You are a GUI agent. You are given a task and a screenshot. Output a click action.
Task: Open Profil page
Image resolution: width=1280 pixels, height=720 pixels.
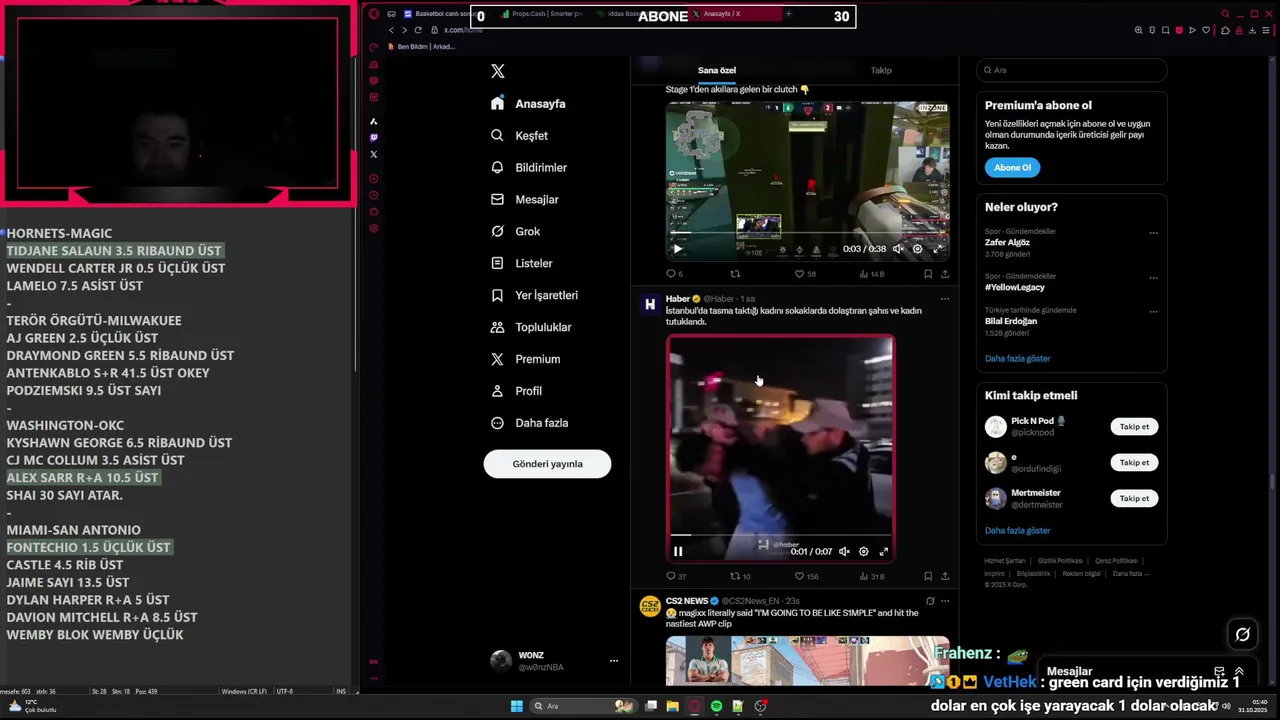click(x=516, y=391)
